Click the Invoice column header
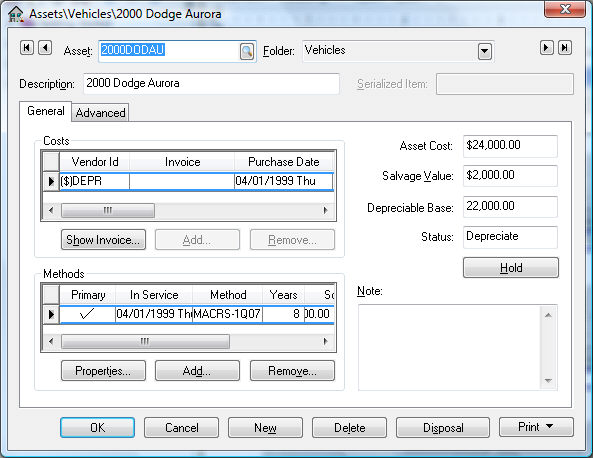 [x=182, y=162]
